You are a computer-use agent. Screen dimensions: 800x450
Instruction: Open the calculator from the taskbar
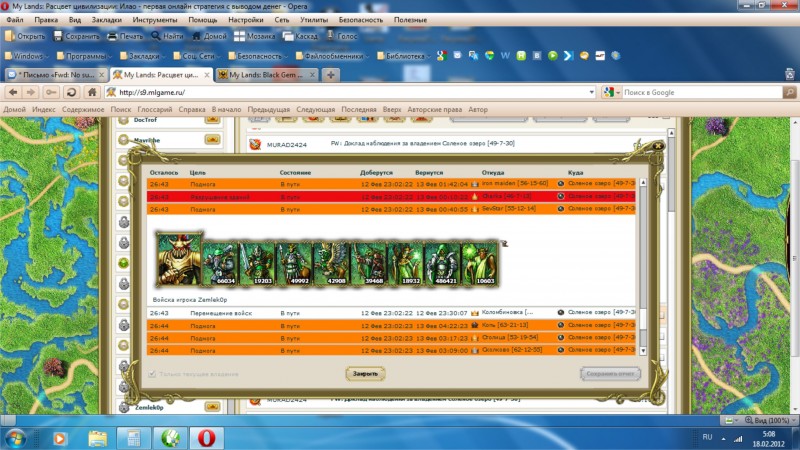coord(133,438)
